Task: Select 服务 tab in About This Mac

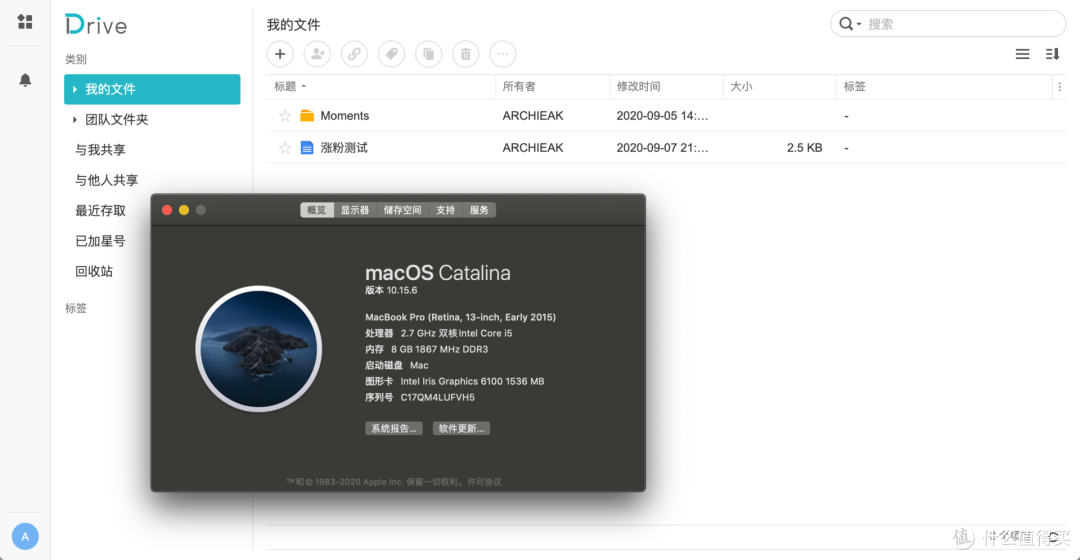Action: (x=479, y=210)
